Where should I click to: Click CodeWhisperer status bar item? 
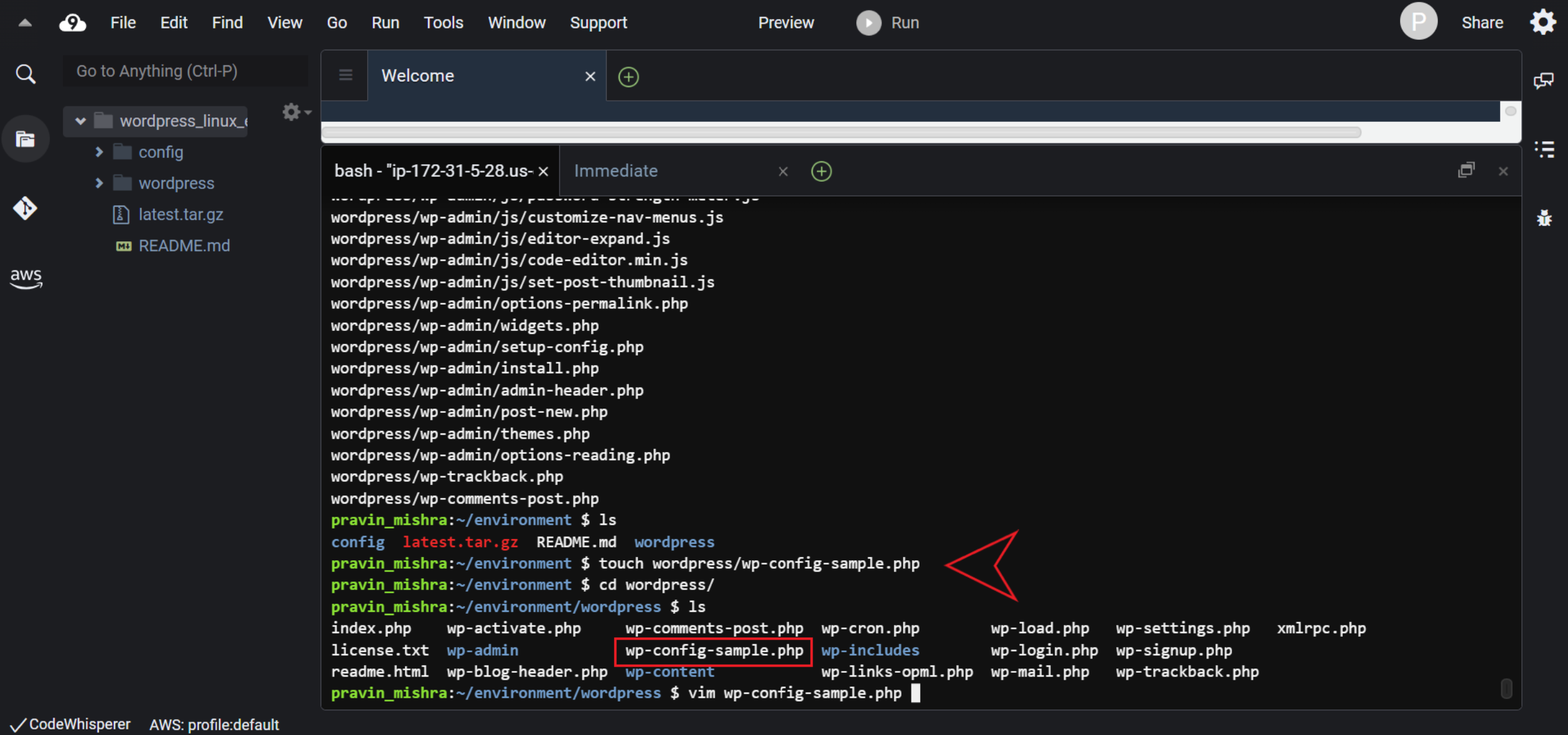(70, 724)
